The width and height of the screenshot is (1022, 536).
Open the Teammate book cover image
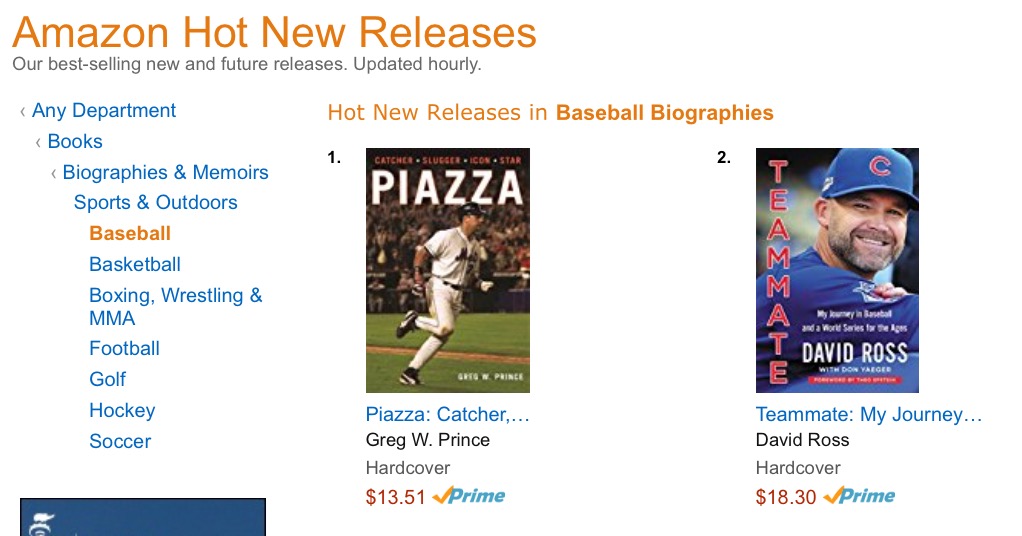point(837,270)
